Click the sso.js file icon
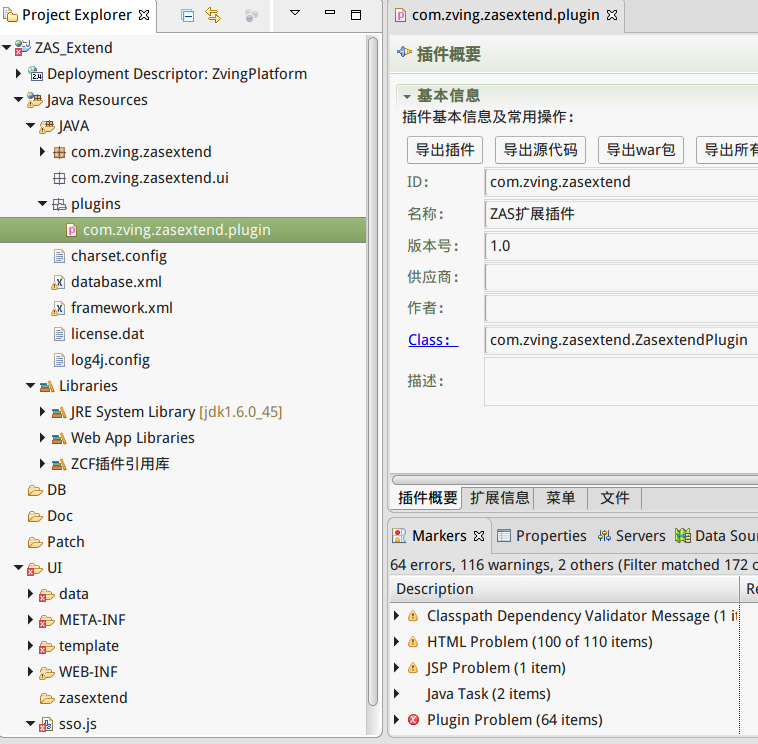758x744 pixels. 46,724
